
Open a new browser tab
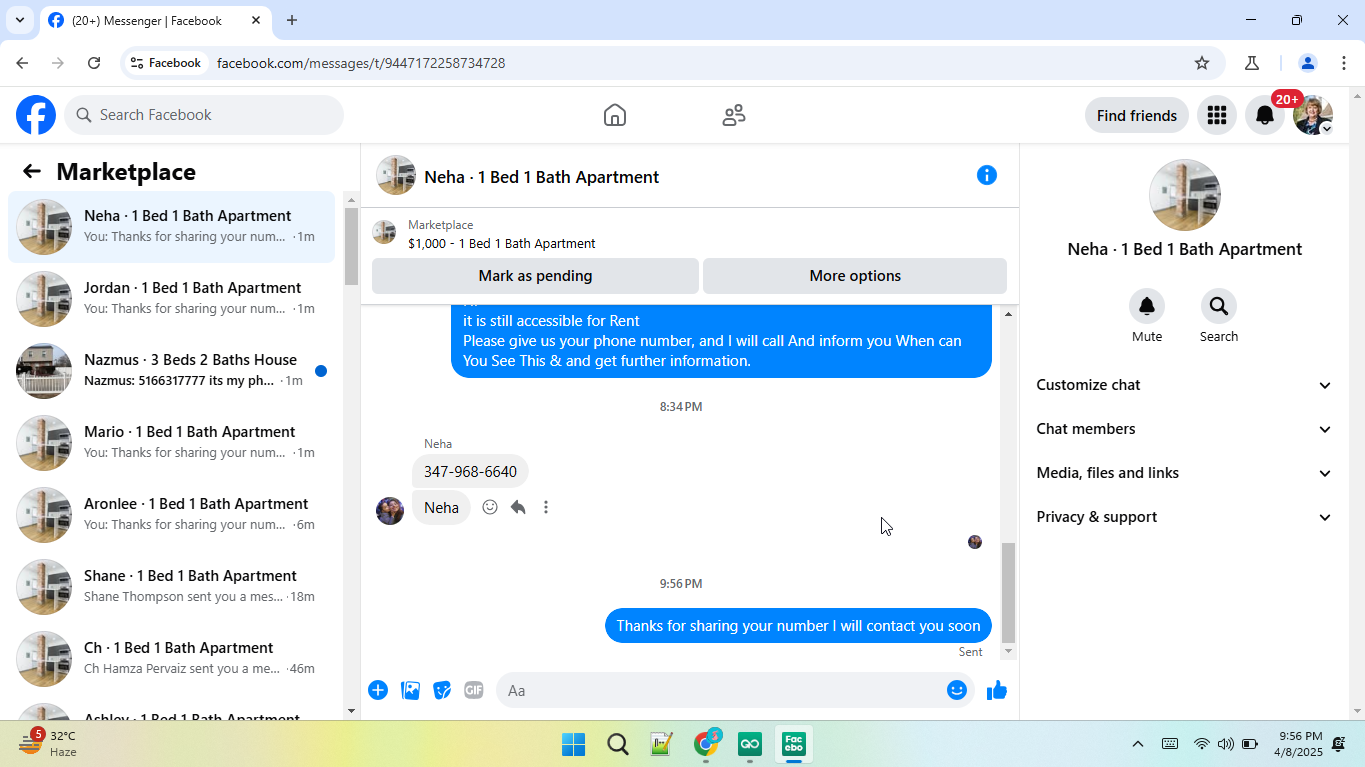tap(292, 20)
